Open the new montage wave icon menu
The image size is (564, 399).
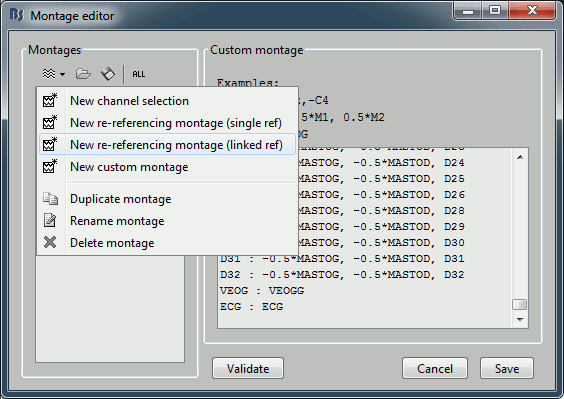pos(49,74)
